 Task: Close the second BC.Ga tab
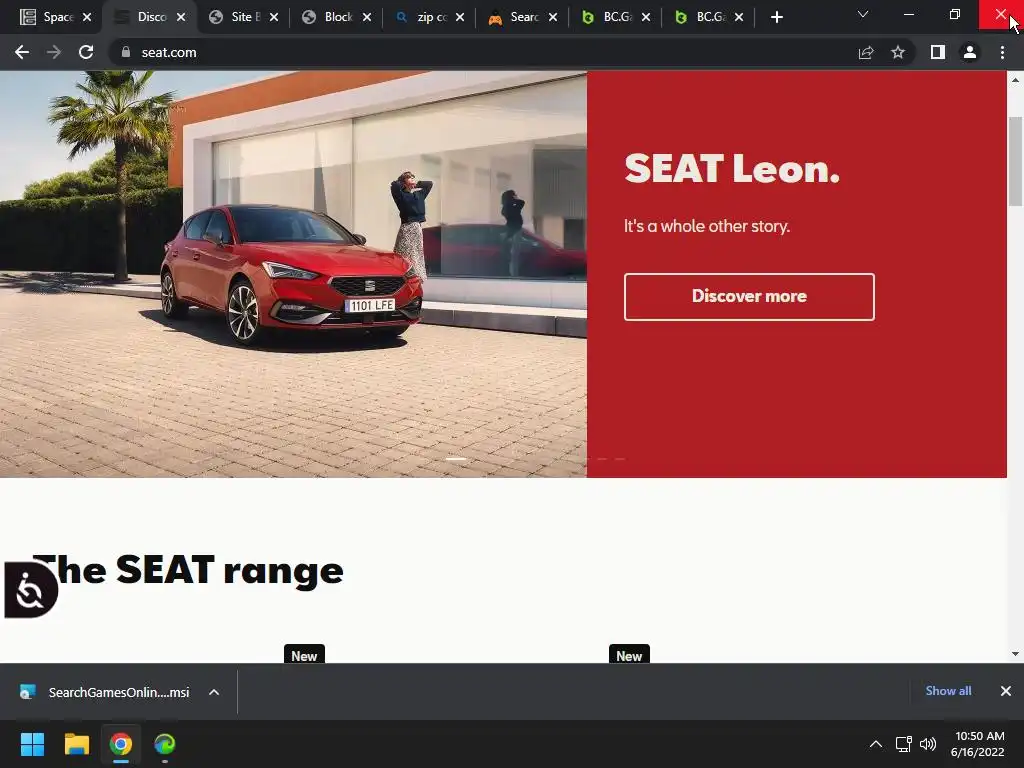click(739, 17)
